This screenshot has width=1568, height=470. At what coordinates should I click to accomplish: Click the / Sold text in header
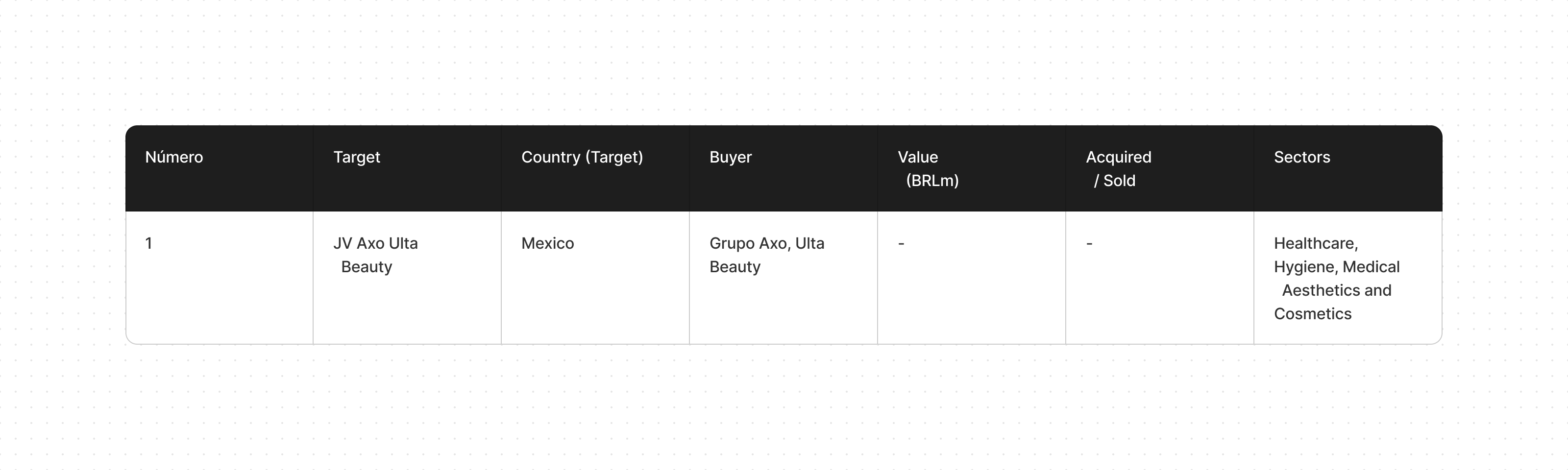(1115, 181)
